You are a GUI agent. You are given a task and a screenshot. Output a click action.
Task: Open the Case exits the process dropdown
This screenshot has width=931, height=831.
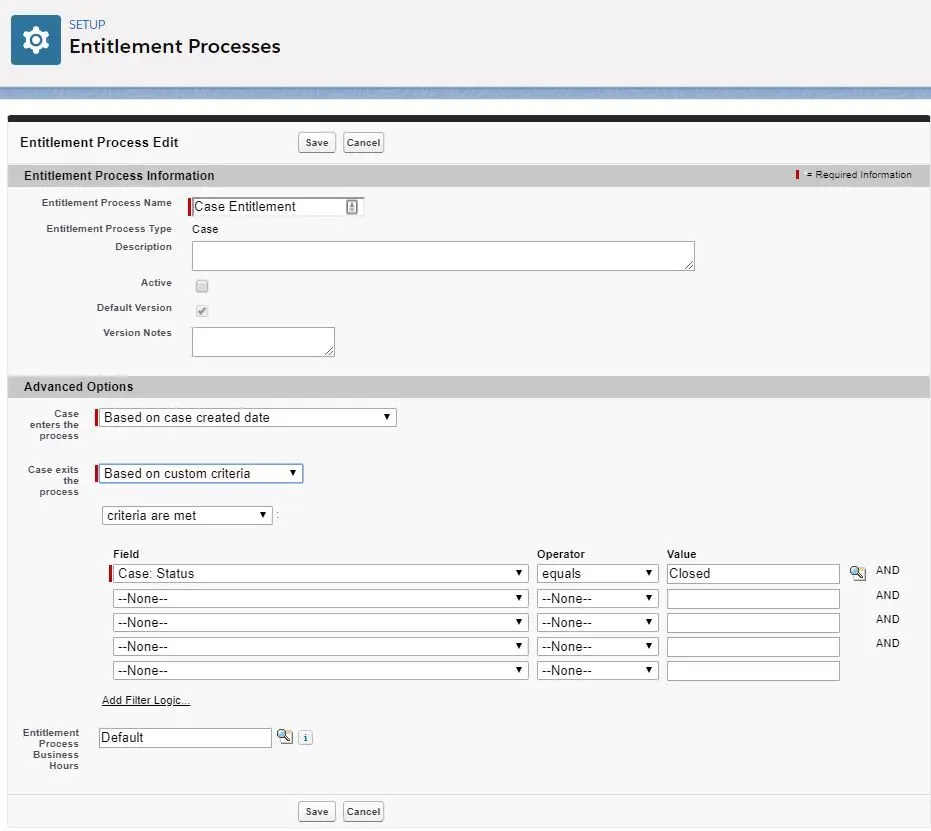(x=201, y=474)
